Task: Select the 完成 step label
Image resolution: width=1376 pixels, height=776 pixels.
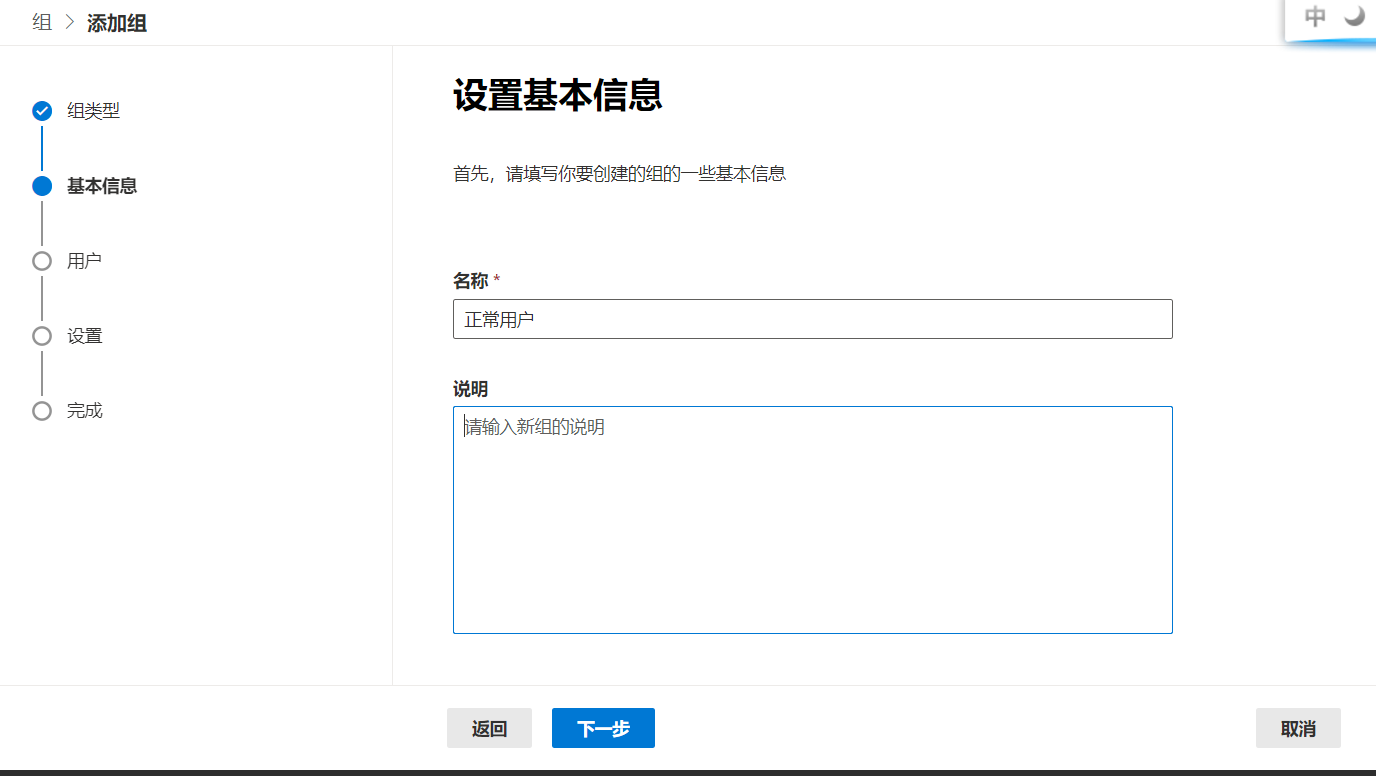Action: (85, 411)
